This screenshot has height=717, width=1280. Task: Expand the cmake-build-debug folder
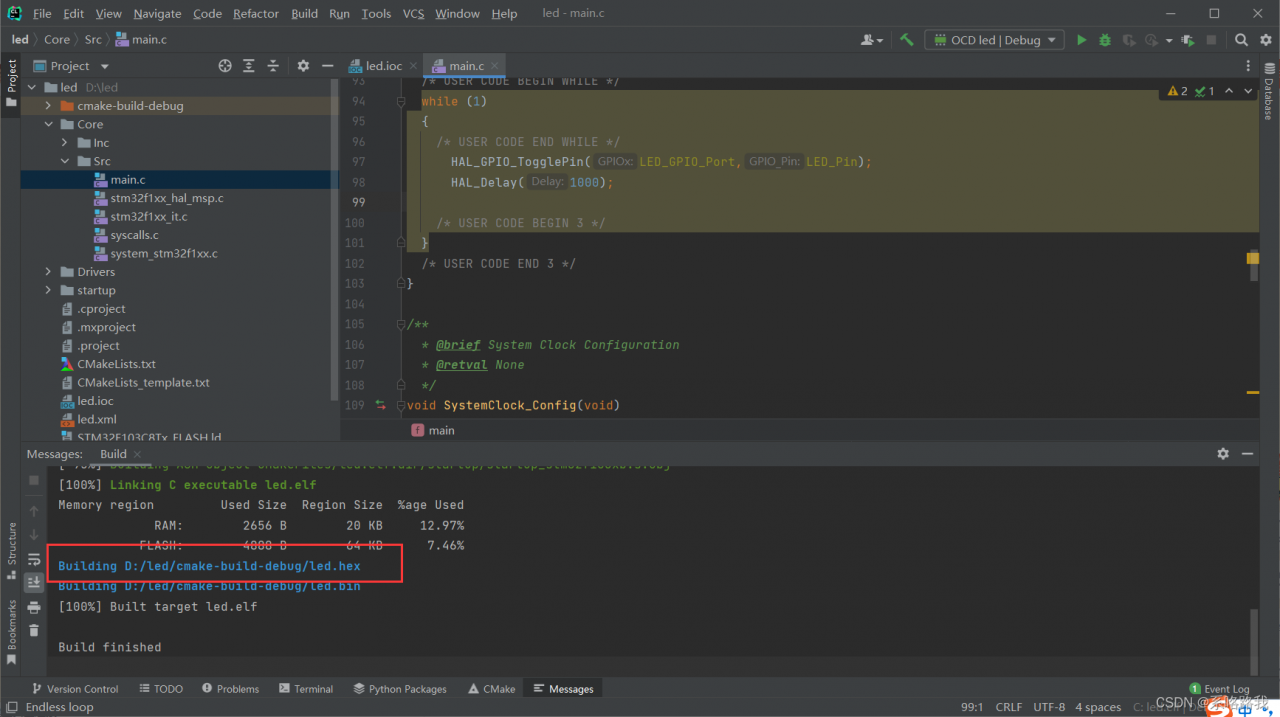tap(48, 106)
